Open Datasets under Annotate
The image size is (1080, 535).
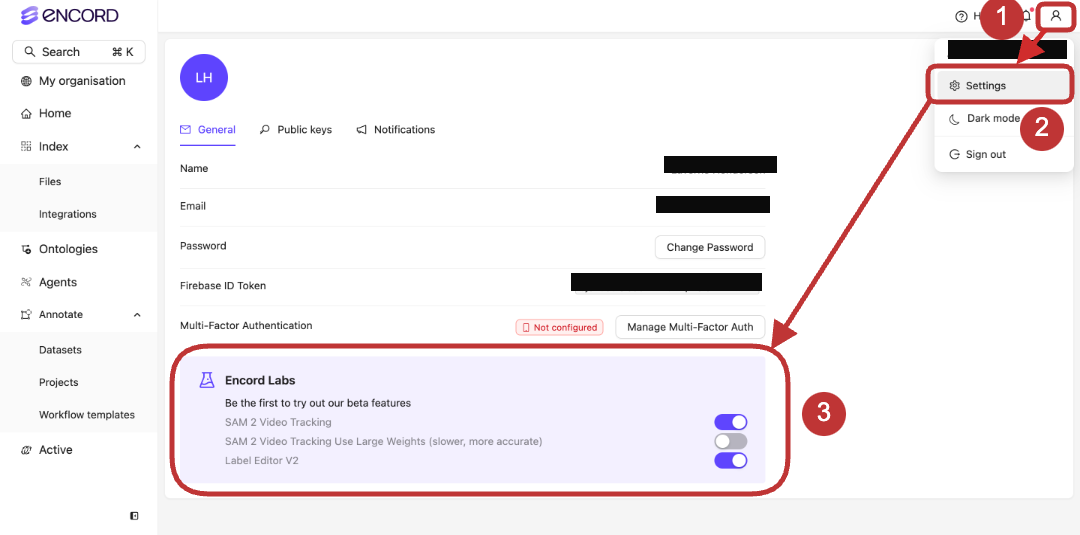61,350
